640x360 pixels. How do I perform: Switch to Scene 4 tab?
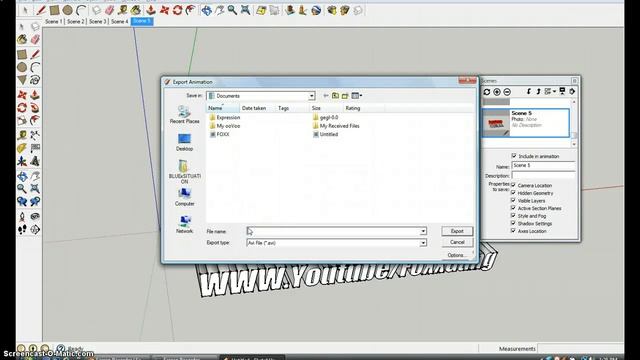[x=120, y=21]
